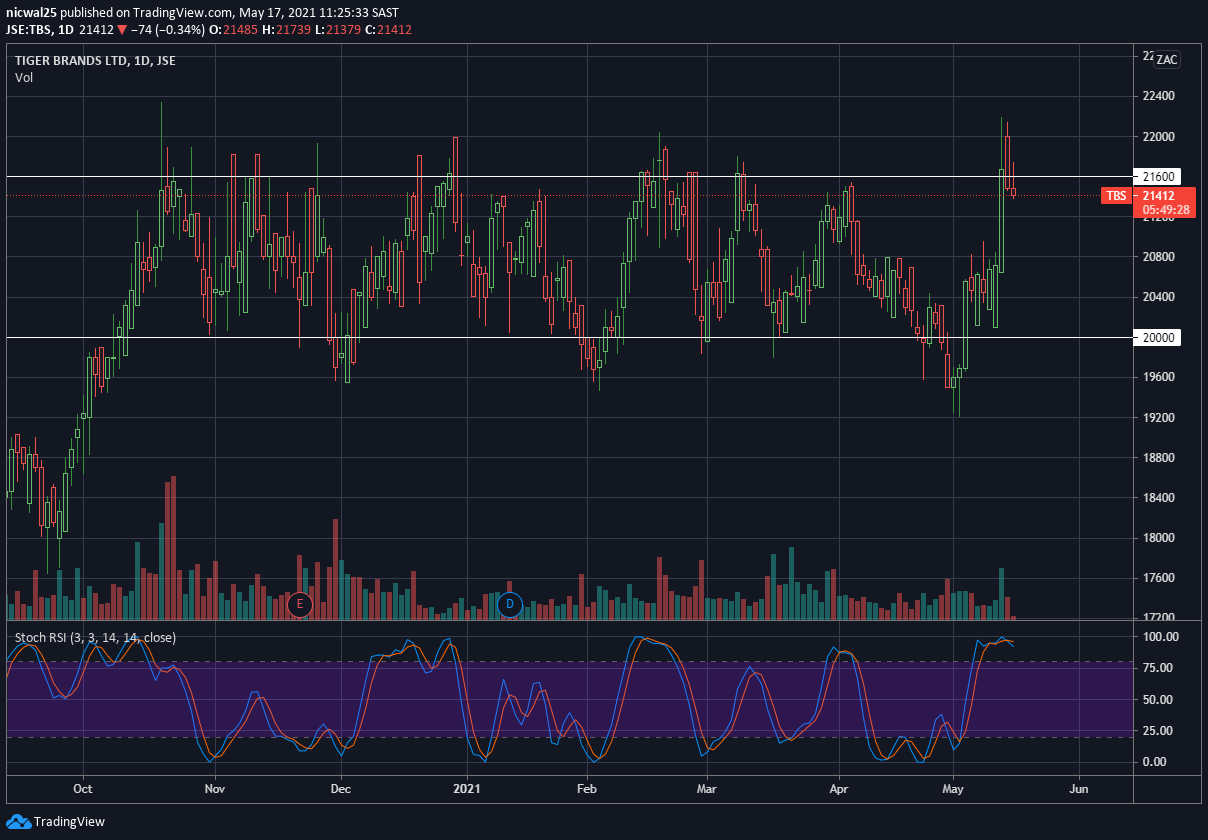
Task: Click the 20400 price axis label
Action: [x=1158, y=297]
